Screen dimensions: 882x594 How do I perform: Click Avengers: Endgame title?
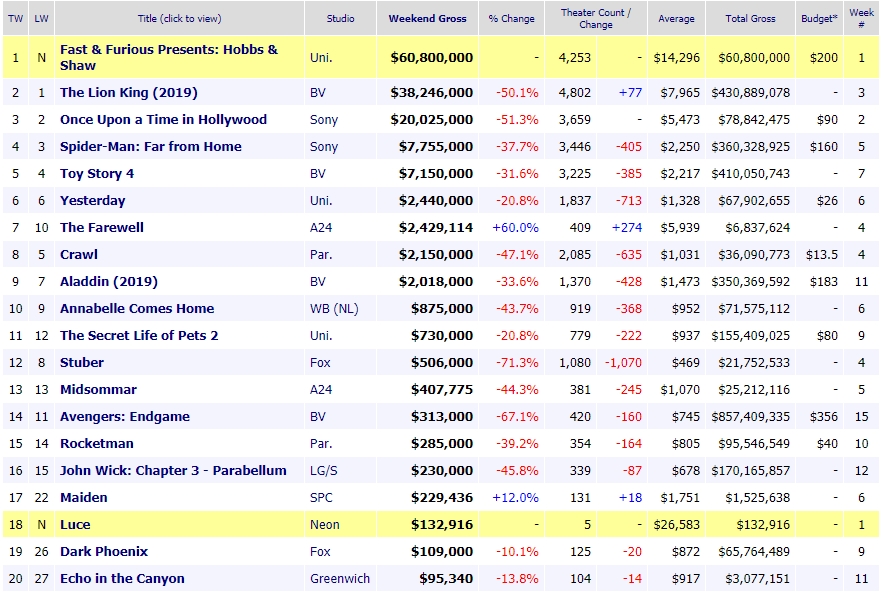[x=125, y=417]
